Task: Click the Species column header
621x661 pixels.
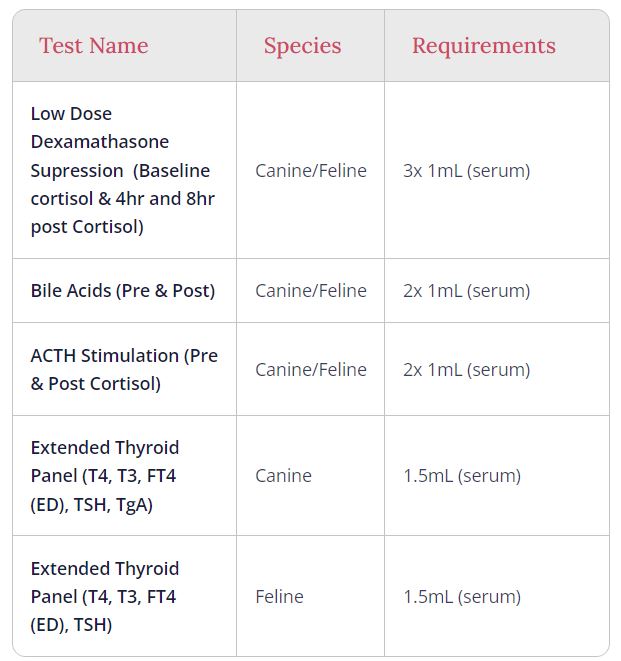Action: click(x=302, y=46)
